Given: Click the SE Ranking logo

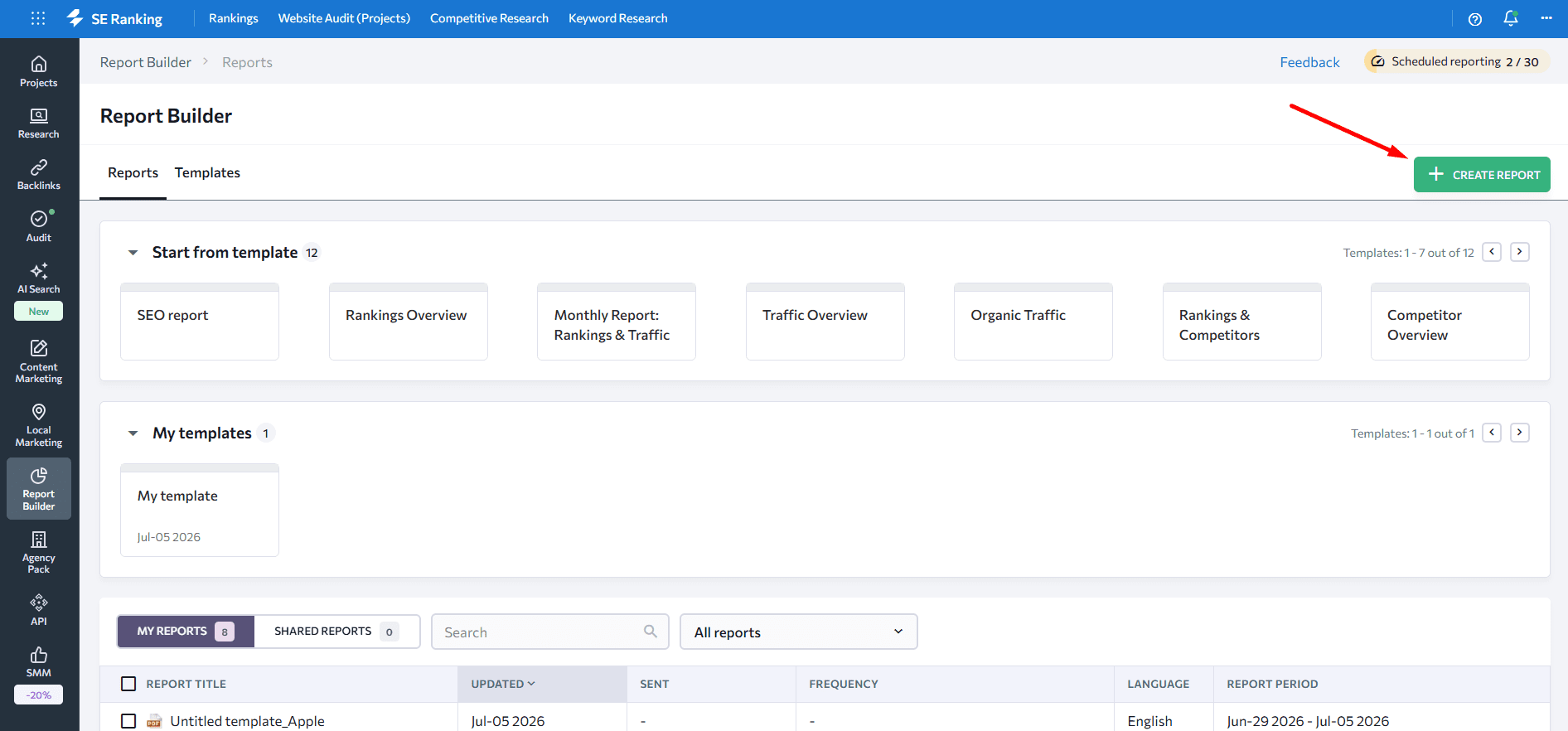Looking at the screenshot, I should point(114,18).
